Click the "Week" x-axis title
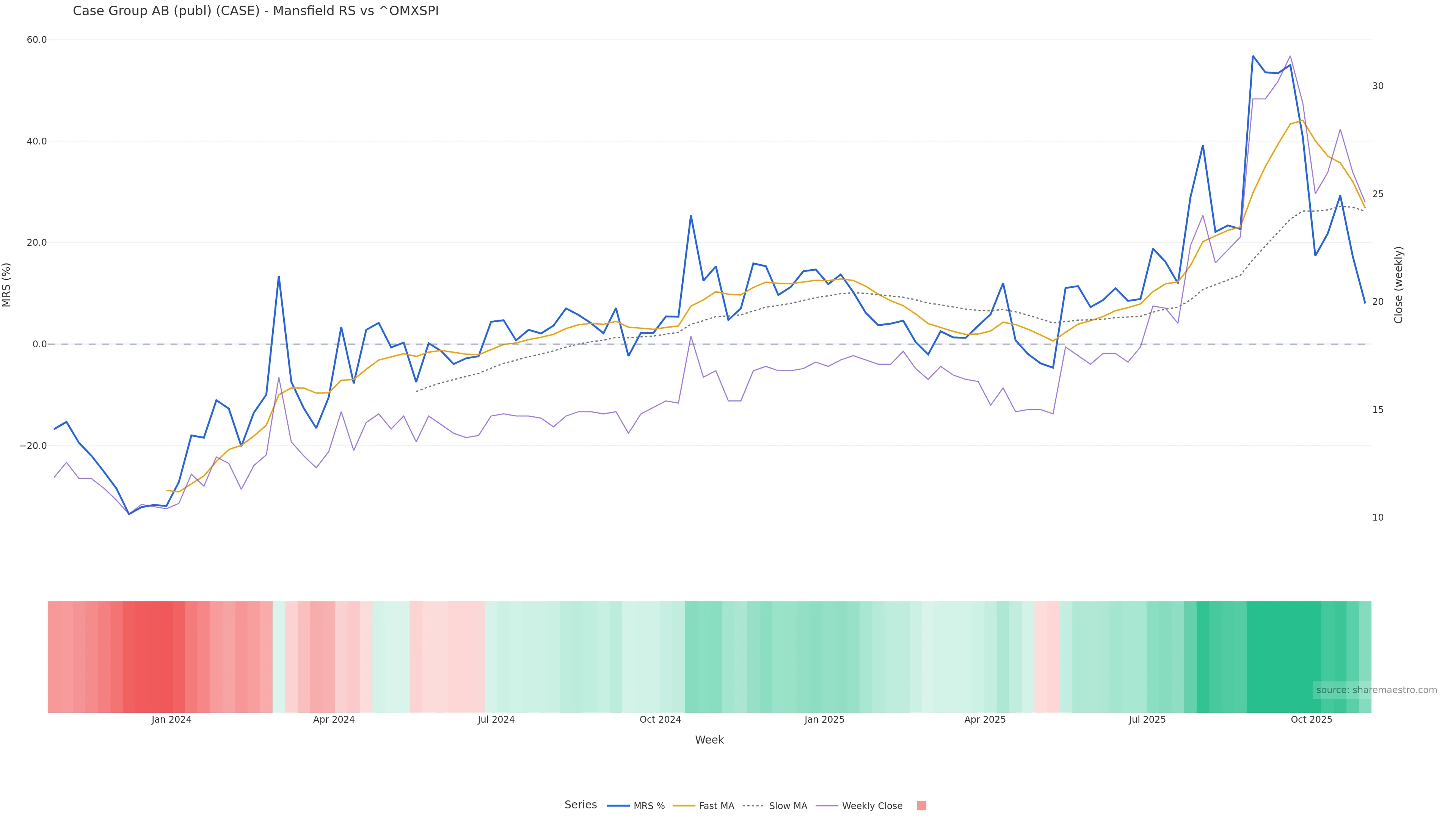Viewport: 1456px width, 819px height. (x=709, y=741)
